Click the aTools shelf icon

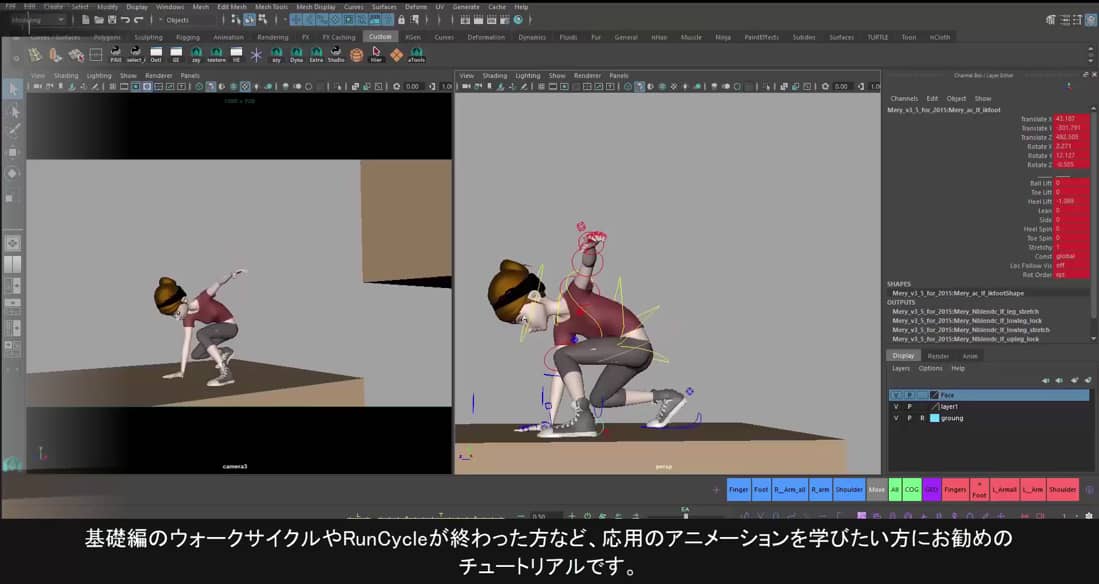(x=416, y=54)
